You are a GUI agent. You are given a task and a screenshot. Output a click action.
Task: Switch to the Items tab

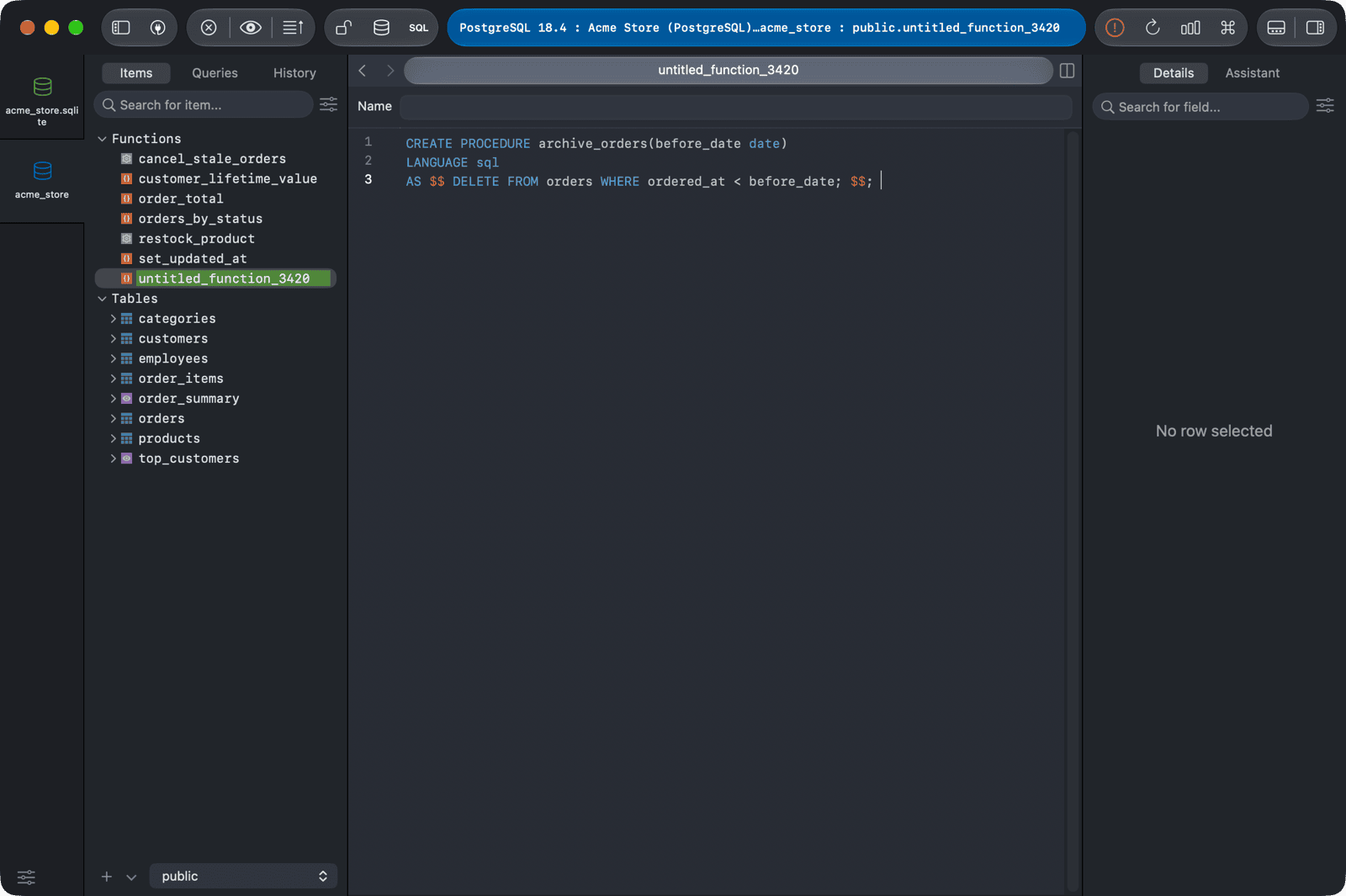click(x=136, y=73)
